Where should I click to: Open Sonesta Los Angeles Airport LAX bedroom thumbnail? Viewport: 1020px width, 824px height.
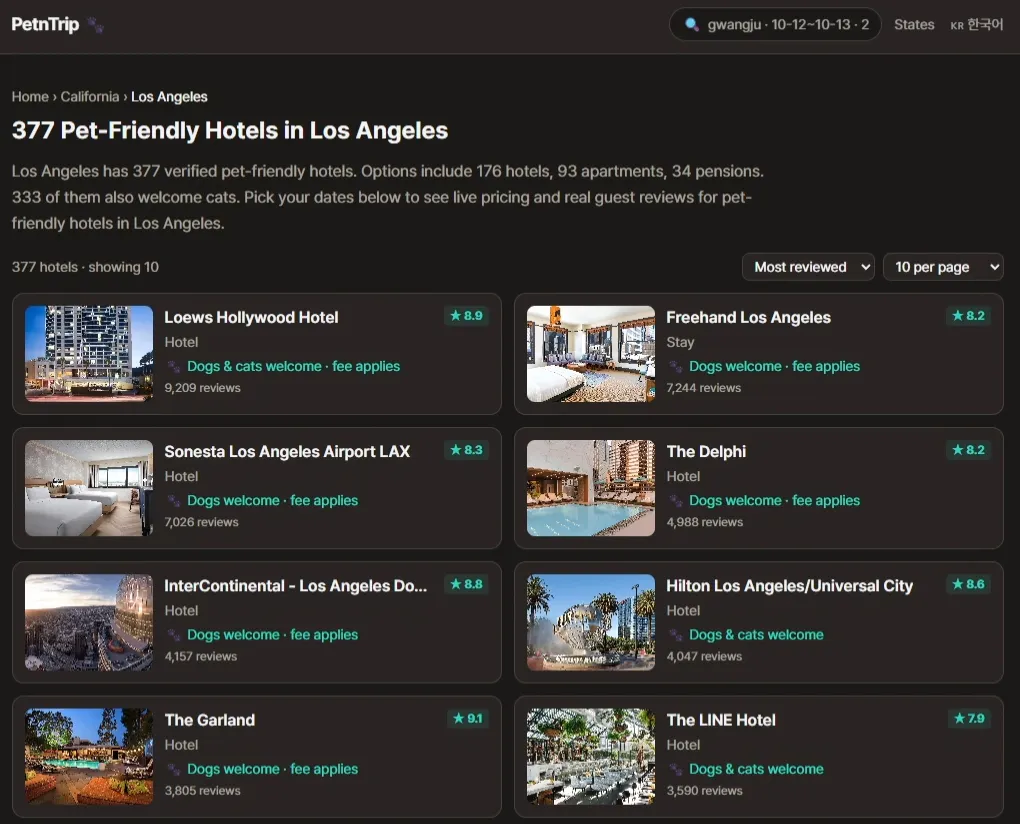click(89, 488)
